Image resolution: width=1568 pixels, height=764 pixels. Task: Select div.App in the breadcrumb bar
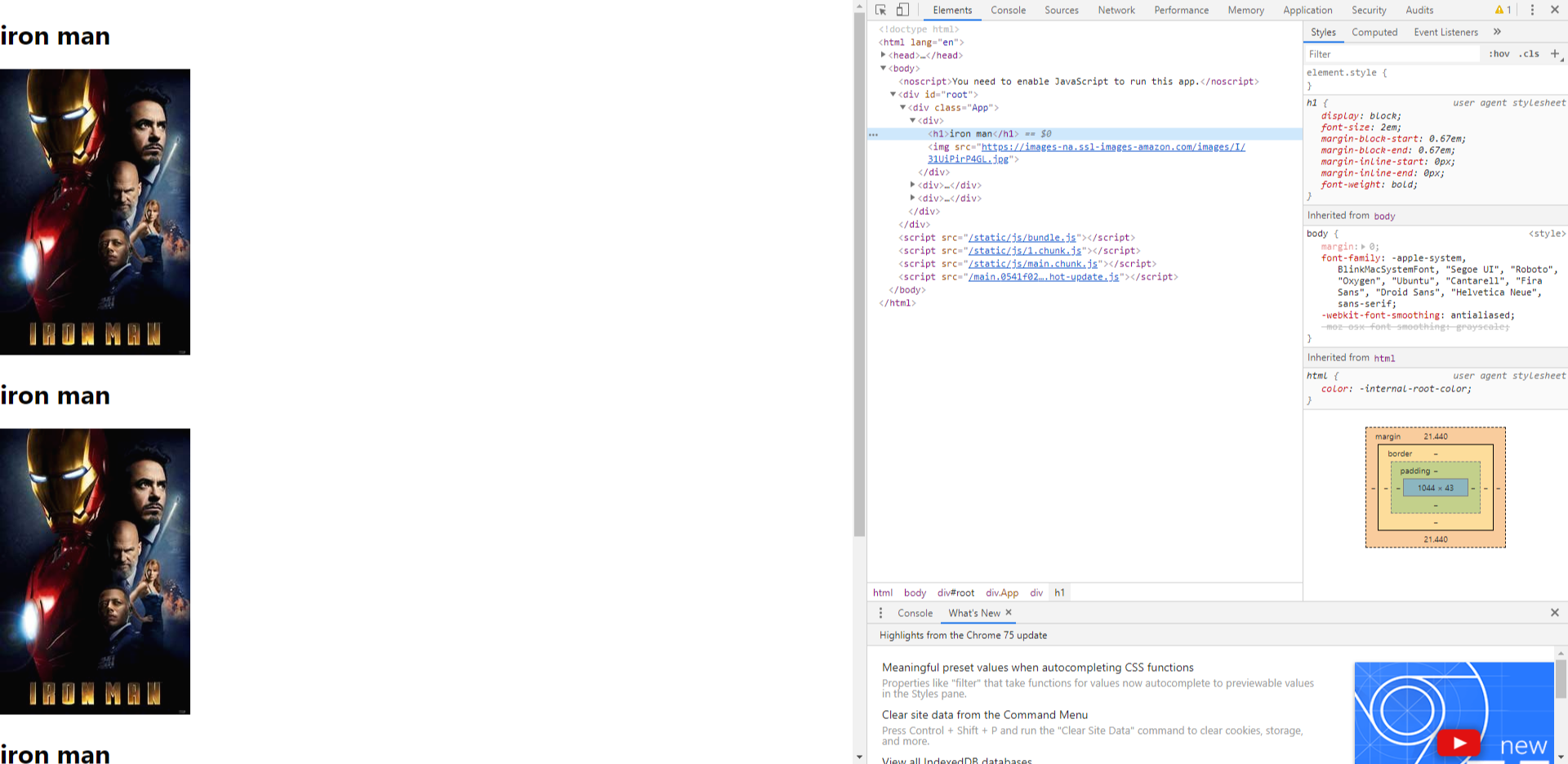tap(1002, 592)
